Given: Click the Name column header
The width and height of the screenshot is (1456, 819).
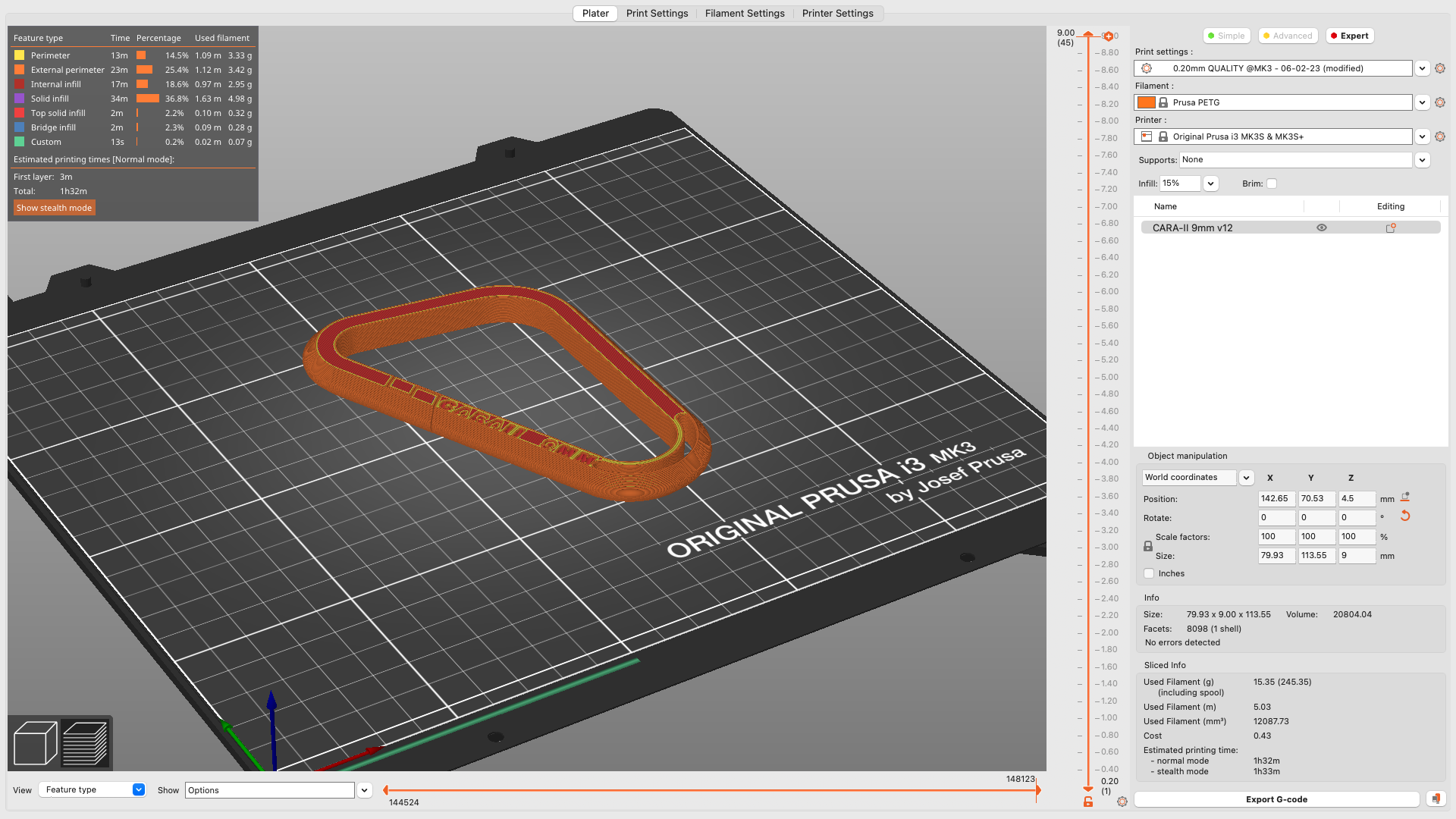Looking at the screenshot, I should pos(1165,206).
